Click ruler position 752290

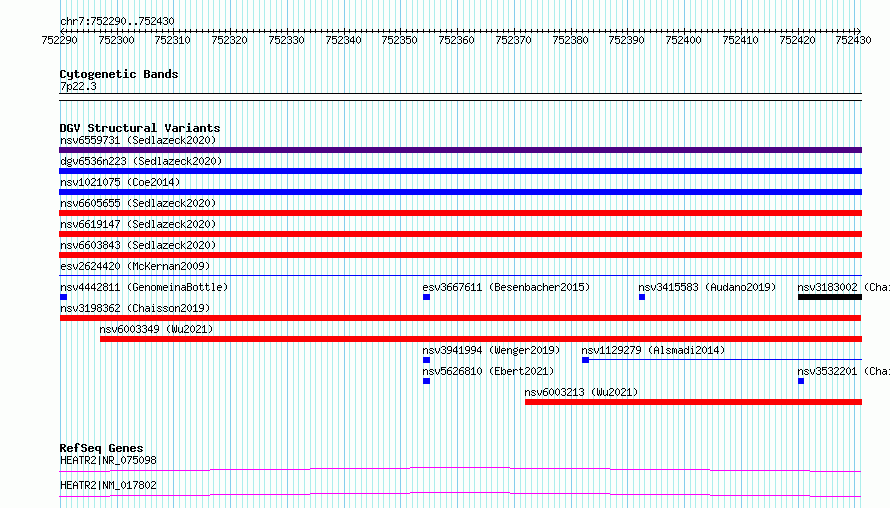point(60,40)
